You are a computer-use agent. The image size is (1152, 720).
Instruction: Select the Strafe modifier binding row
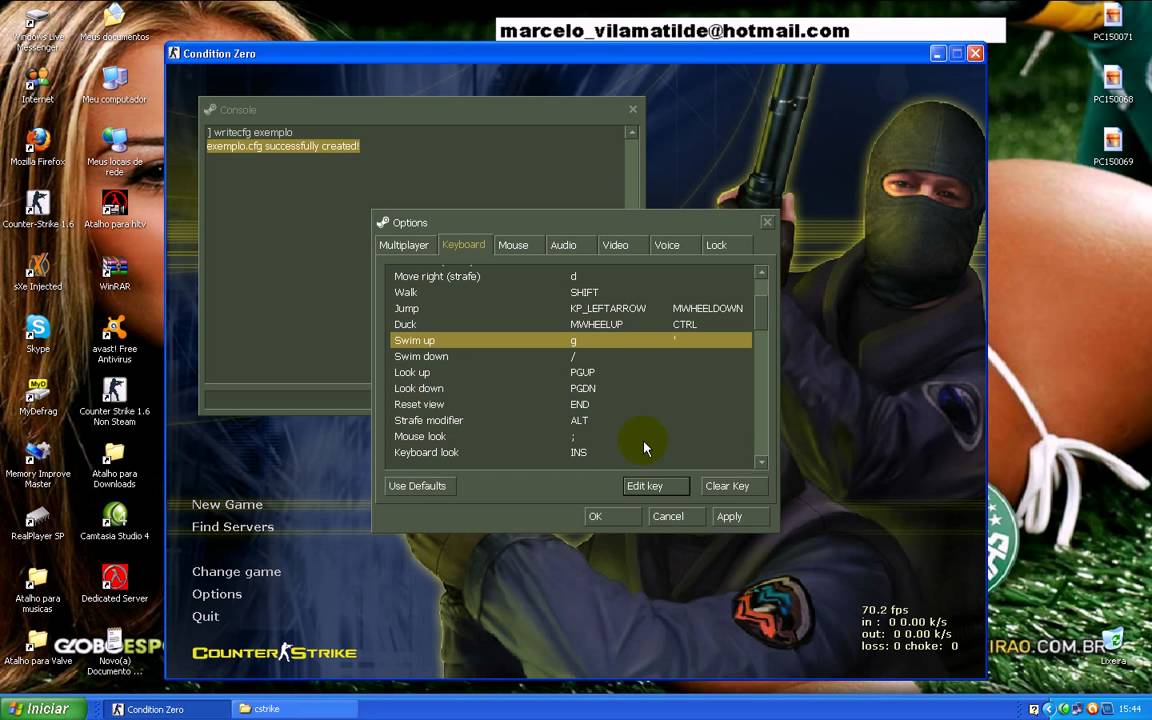pos(571,420)
